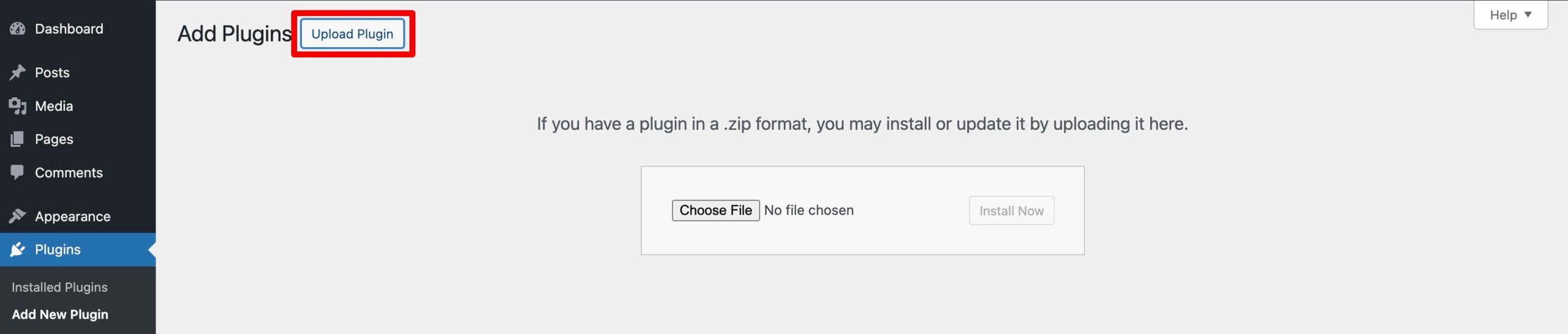Click the Choose File button
The height and width of the screenshot is (334, 1568).
[x=715, y=210]
